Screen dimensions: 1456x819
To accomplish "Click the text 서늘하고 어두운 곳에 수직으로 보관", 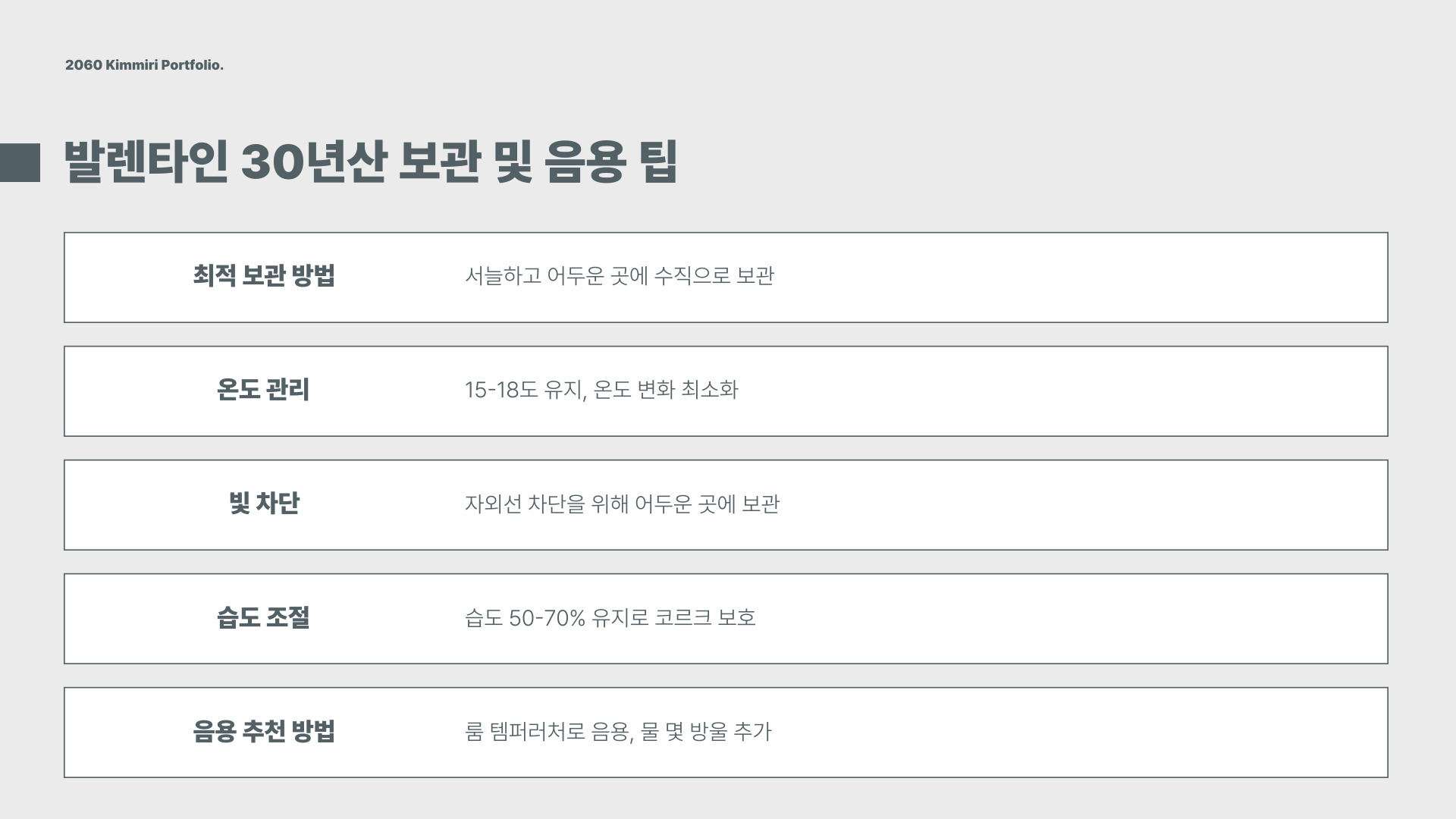I will pyautogui.click(x=619, y=276).
